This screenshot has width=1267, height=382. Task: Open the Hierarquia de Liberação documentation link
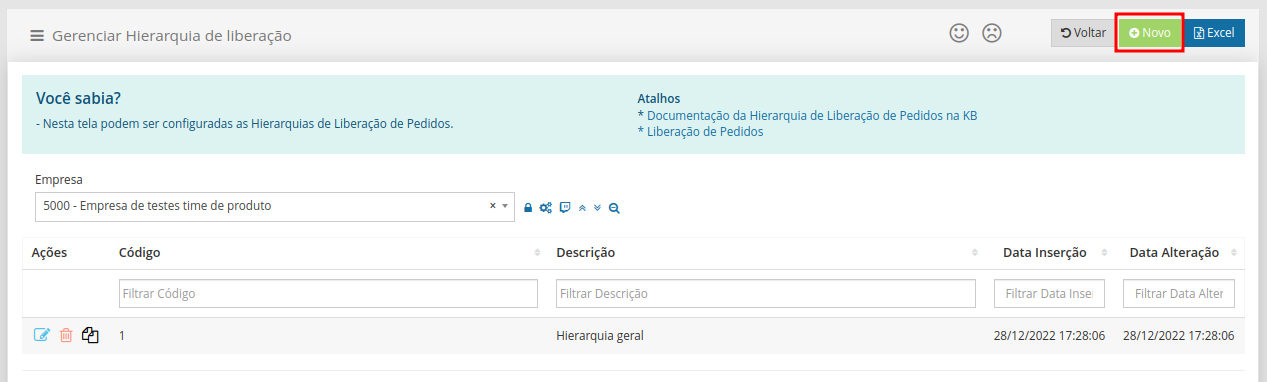[x=812, y=115]
